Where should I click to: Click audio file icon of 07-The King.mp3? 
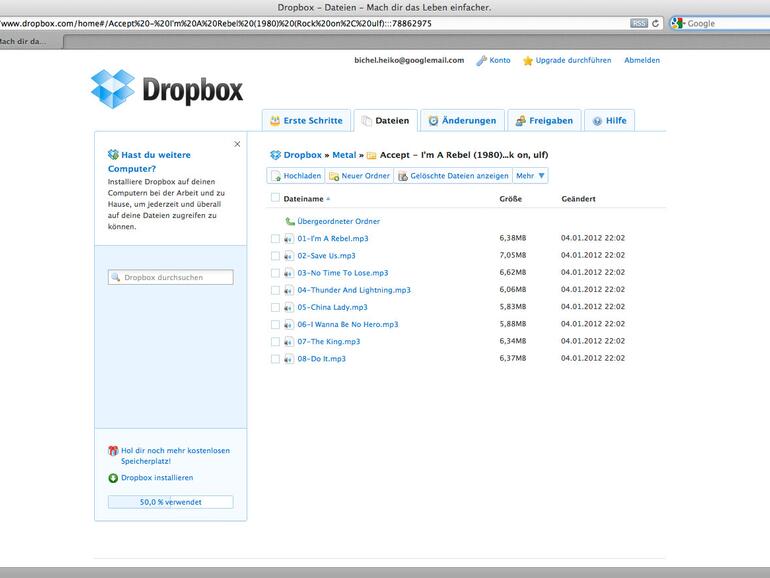289,342
